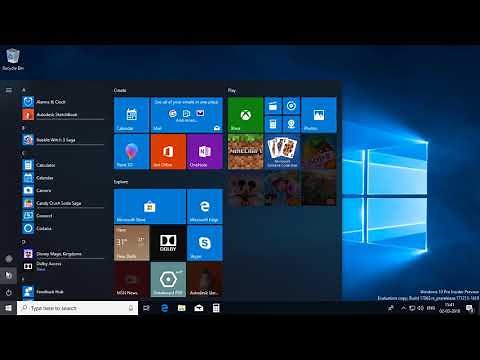480x360 pixels.
Task: Open the Mail app from the taskbar
Action: coord(199,308)
